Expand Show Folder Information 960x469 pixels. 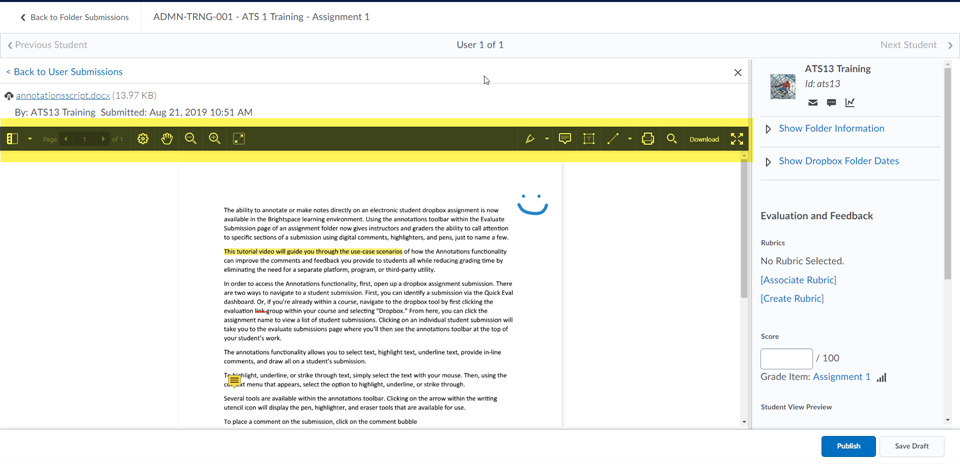[831, 129]
